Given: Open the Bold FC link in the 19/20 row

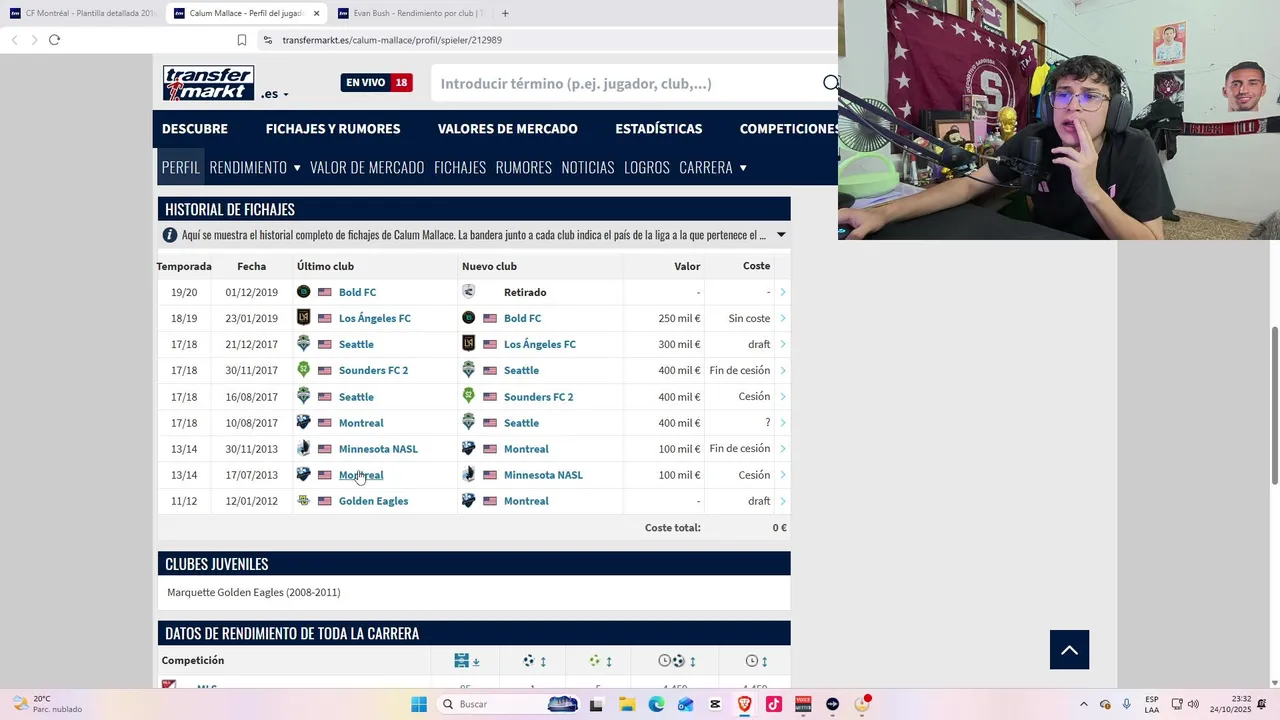Looking at the screenshot, I should click(x=357, y=292).
